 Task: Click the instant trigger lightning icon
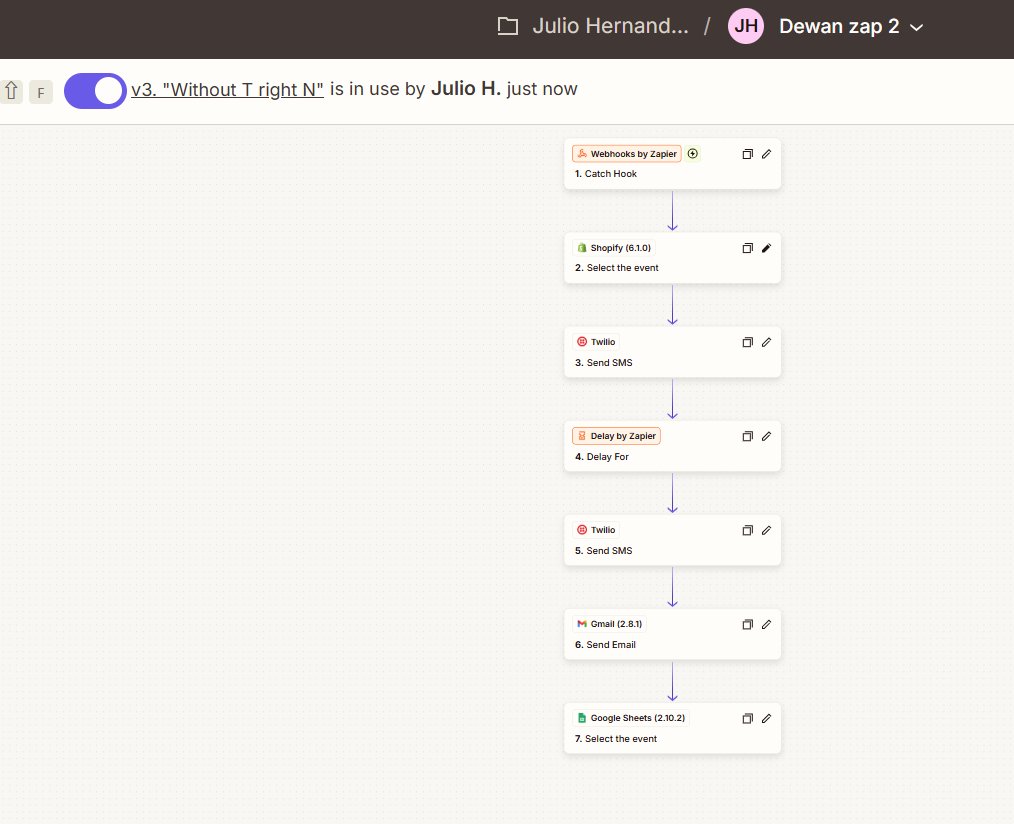click(693, 153)
